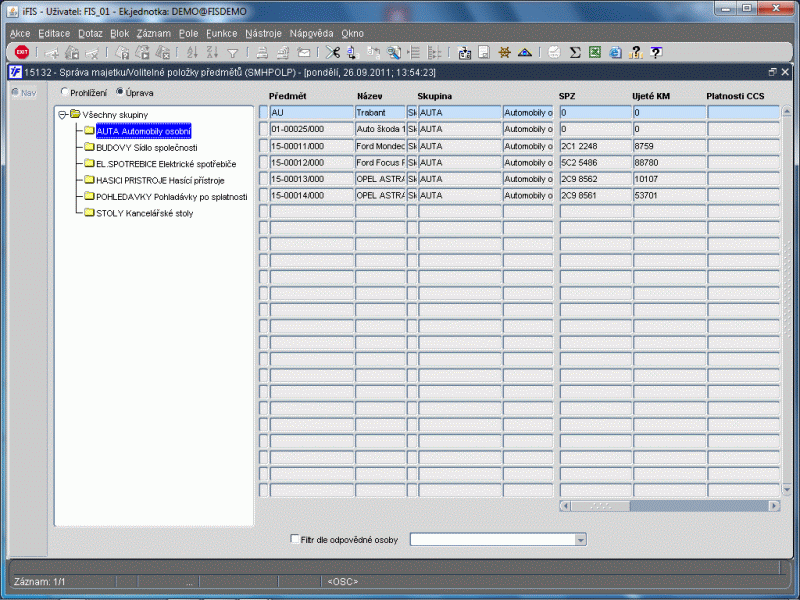
Task: Click the sort ascending A-Z icon
Action: (x=190, y=53)
